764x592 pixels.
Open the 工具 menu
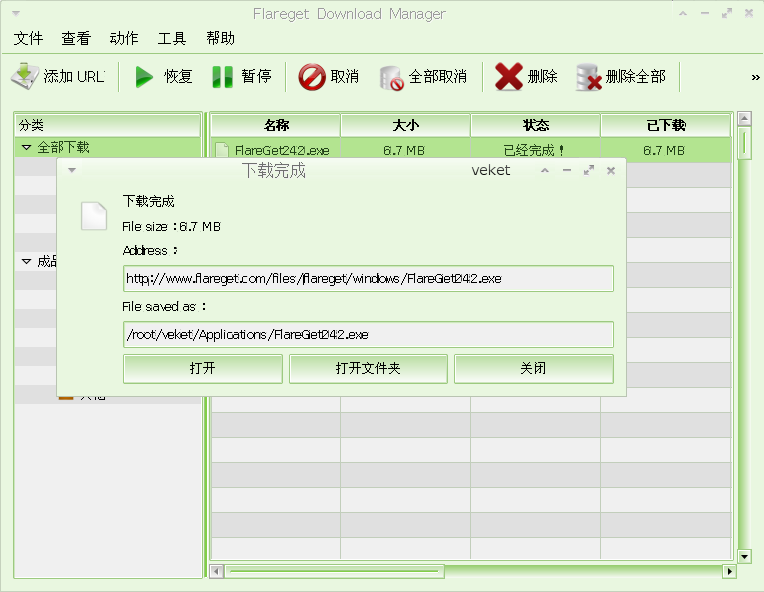point(172,38)
